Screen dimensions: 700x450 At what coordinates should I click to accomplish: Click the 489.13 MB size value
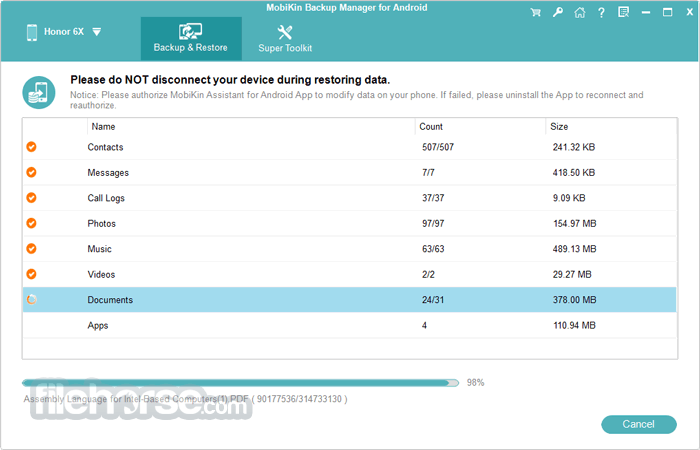[x=575, y=249]
